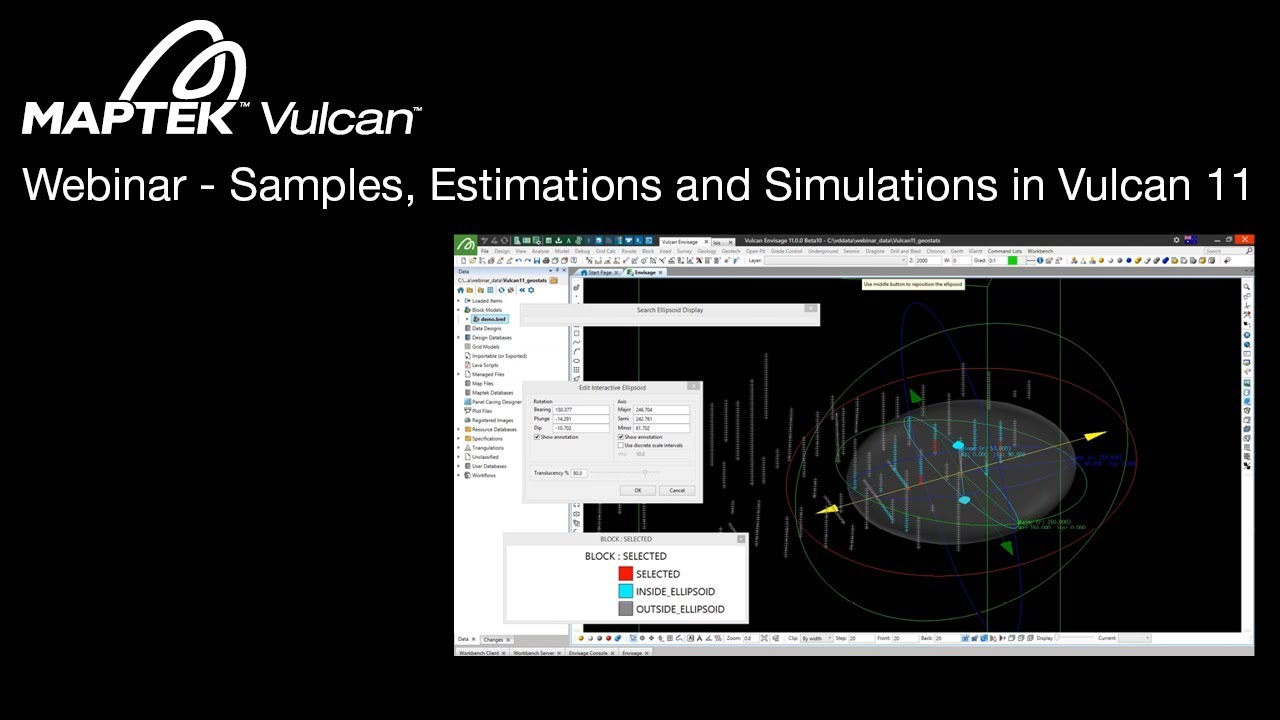Click the Z value field in toolbar
Viewport: 1280px width, 720px height.
(928, 260)
